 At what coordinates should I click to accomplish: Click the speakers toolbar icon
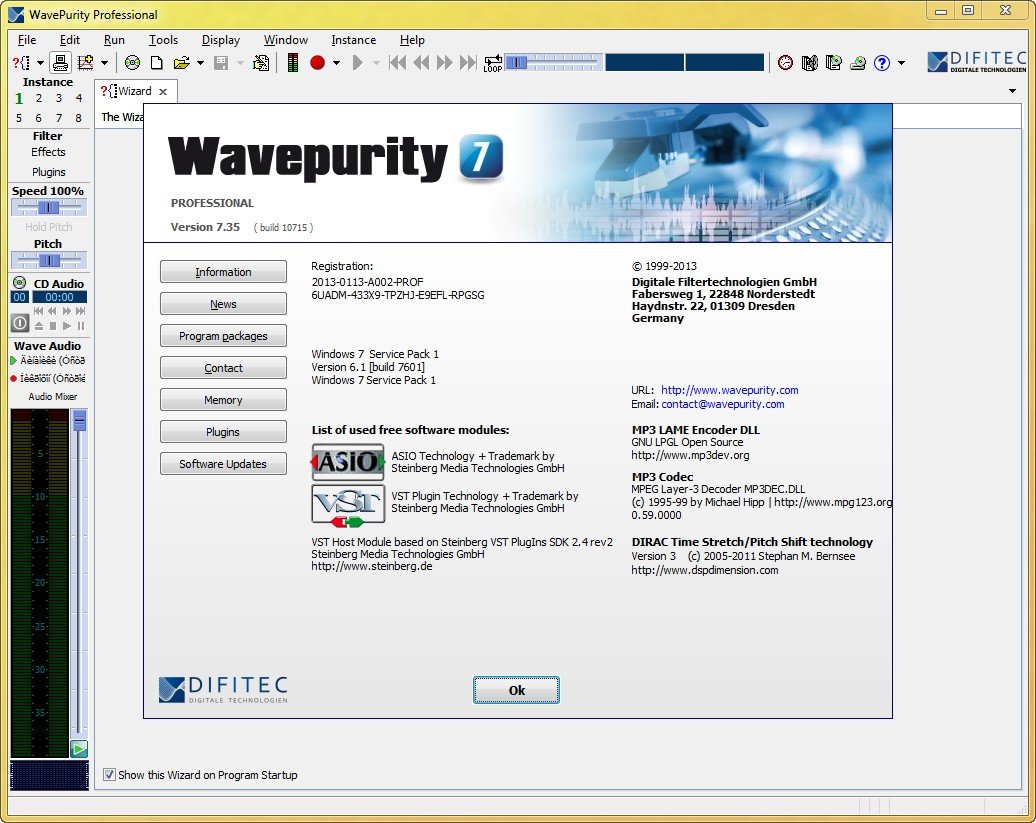(x=809, y=63)
